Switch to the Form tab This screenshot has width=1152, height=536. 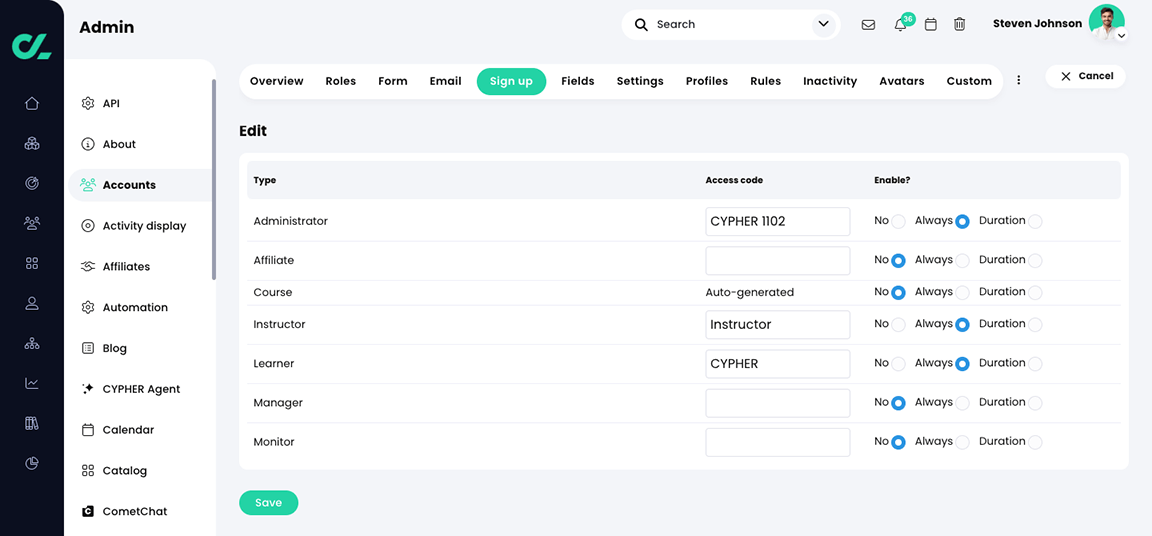click(393, 81)
